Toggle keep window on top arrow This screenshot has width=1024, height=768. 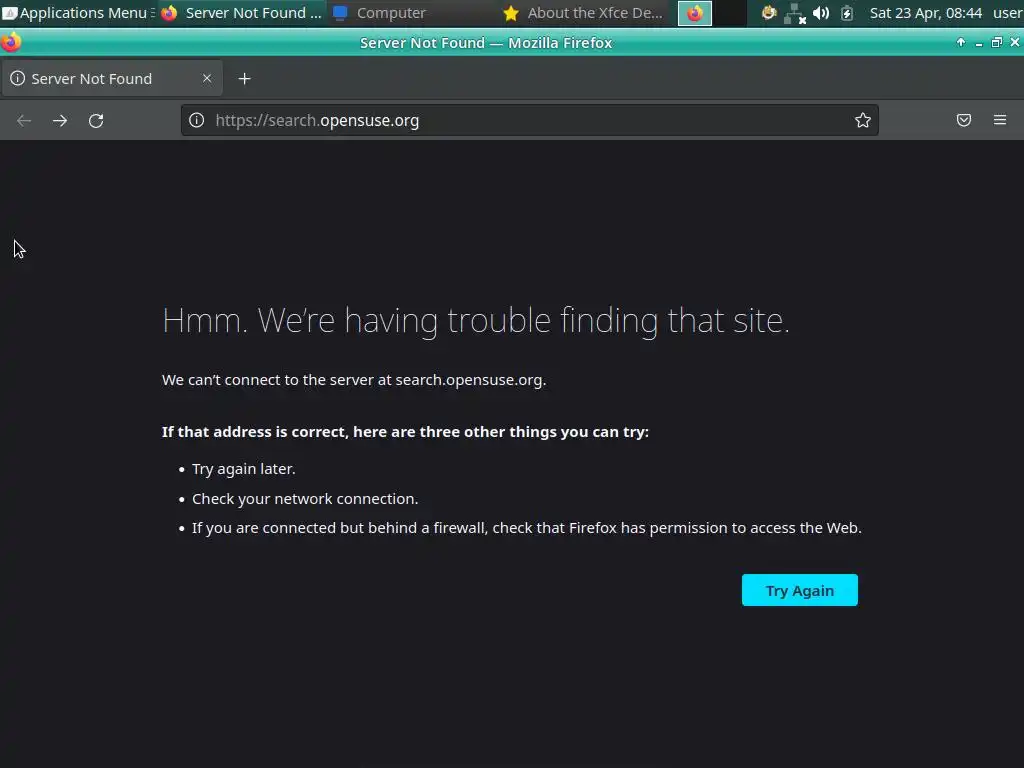click(x=961, y=42)
